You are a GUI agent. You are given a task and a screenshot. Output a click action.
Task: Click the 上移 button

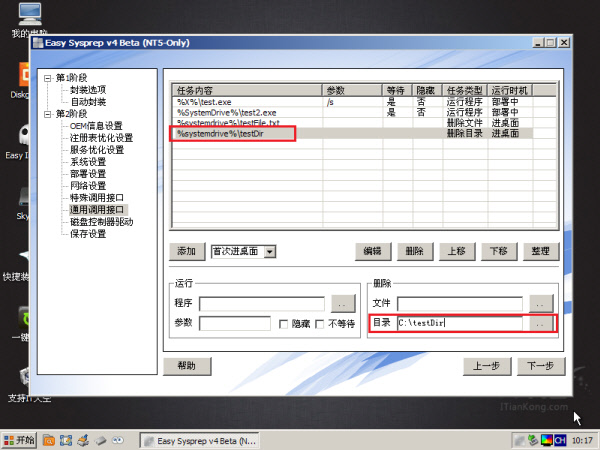[x=457, y=251]
